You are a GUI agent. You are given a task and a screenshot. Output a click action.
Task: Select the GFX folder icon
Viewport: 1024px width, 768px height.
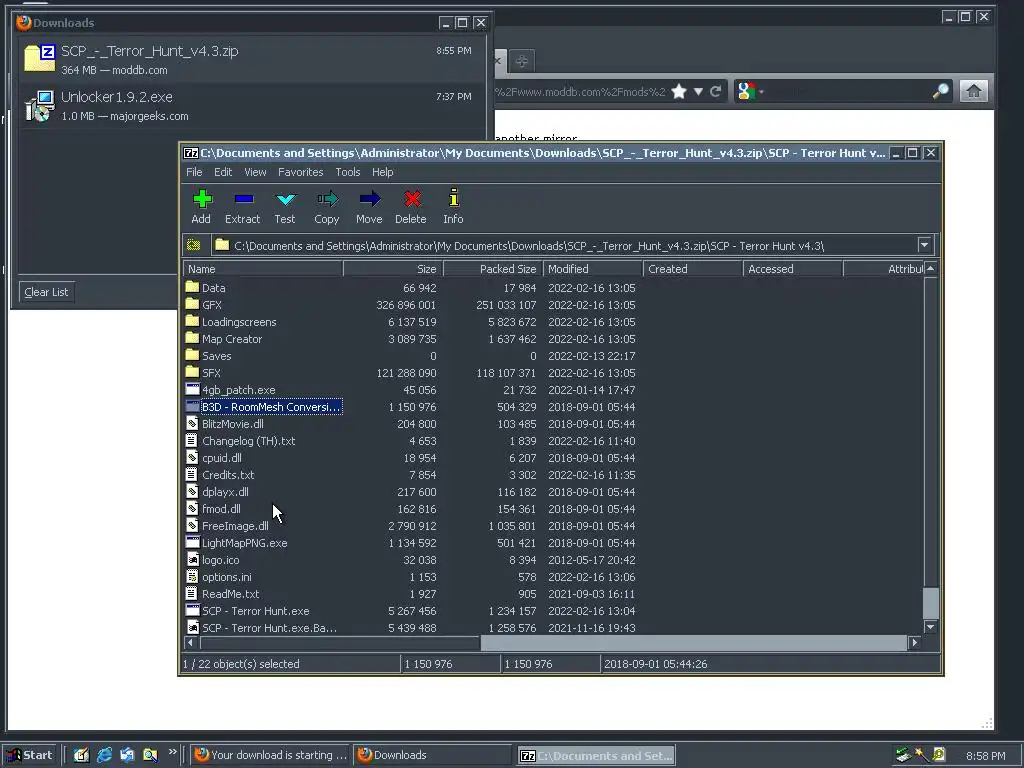click(192, 304)
